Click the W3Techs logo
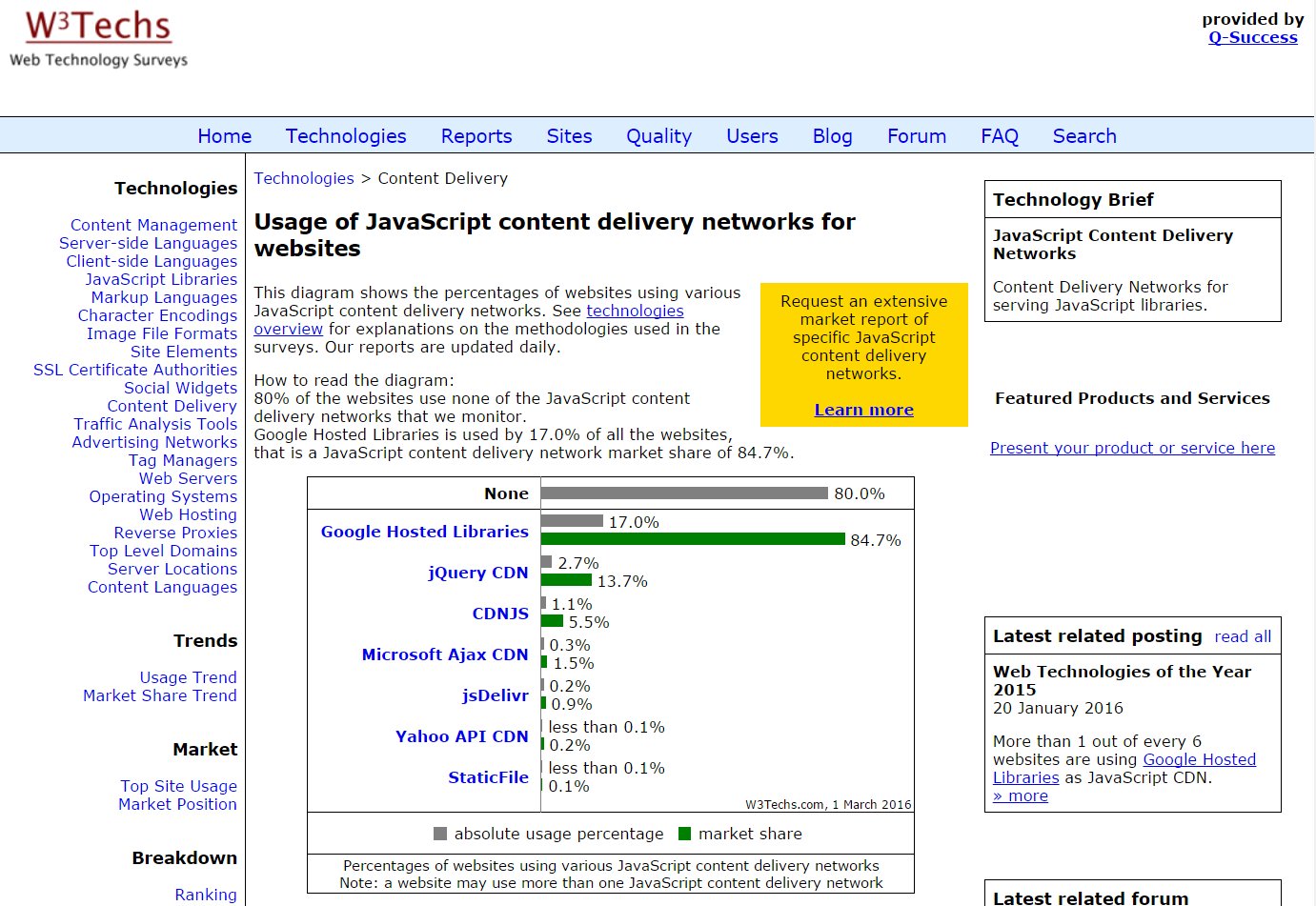Viewport: 1316px width, 906px height. click(98, 39)
